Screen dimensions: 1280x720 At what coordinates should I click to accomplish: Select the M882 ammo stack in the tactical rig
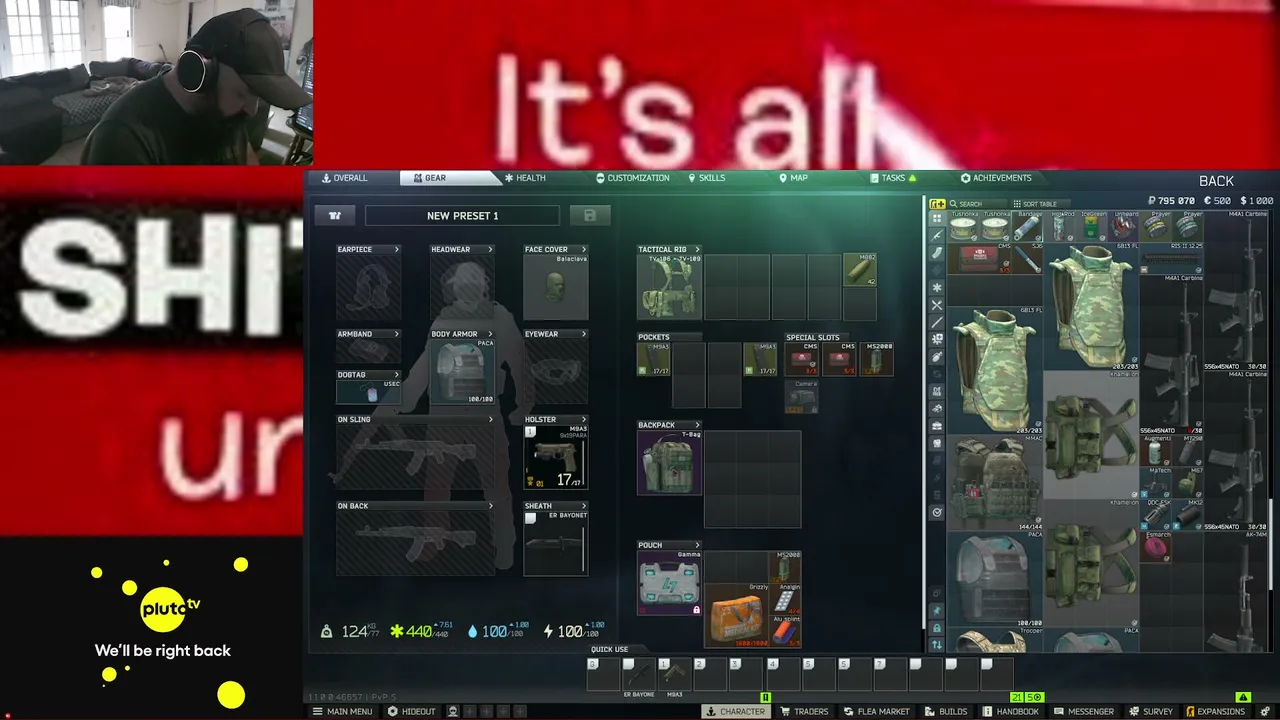860,270
